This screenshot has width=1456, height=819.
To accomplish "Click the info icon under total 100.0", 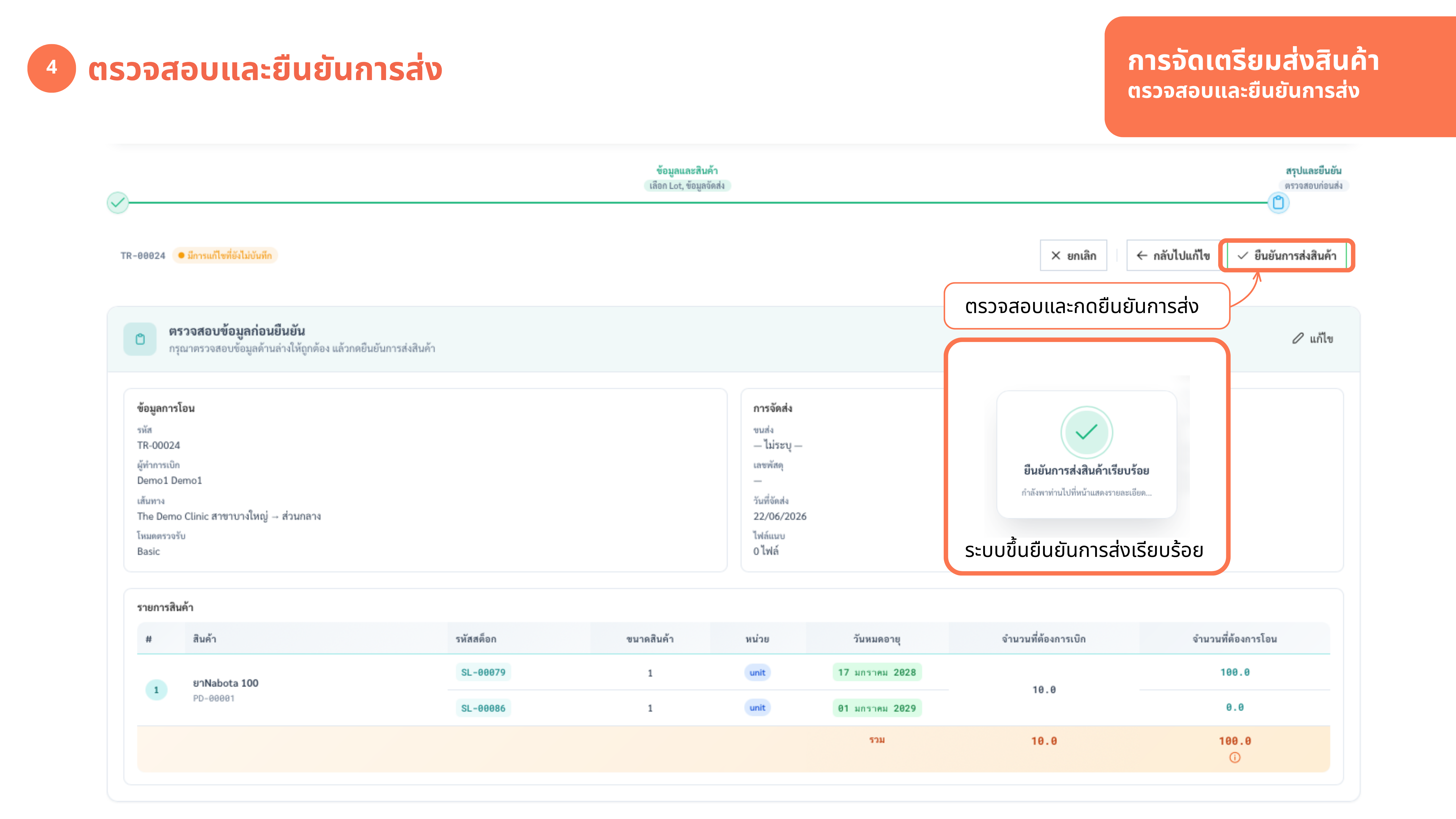I will click(x=1234, y=757).
